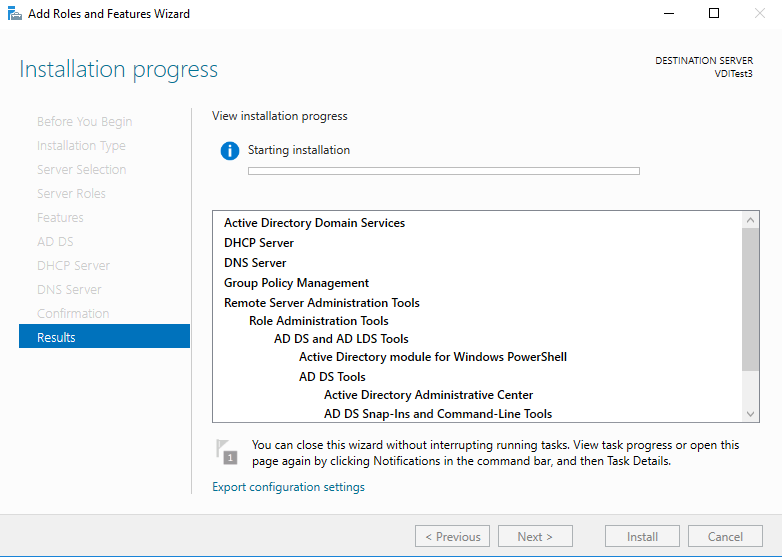The width and height of the screenshot is (782, 557).
Task: Select Remote Server Administration Tools entry
Action: coord(321,302)
